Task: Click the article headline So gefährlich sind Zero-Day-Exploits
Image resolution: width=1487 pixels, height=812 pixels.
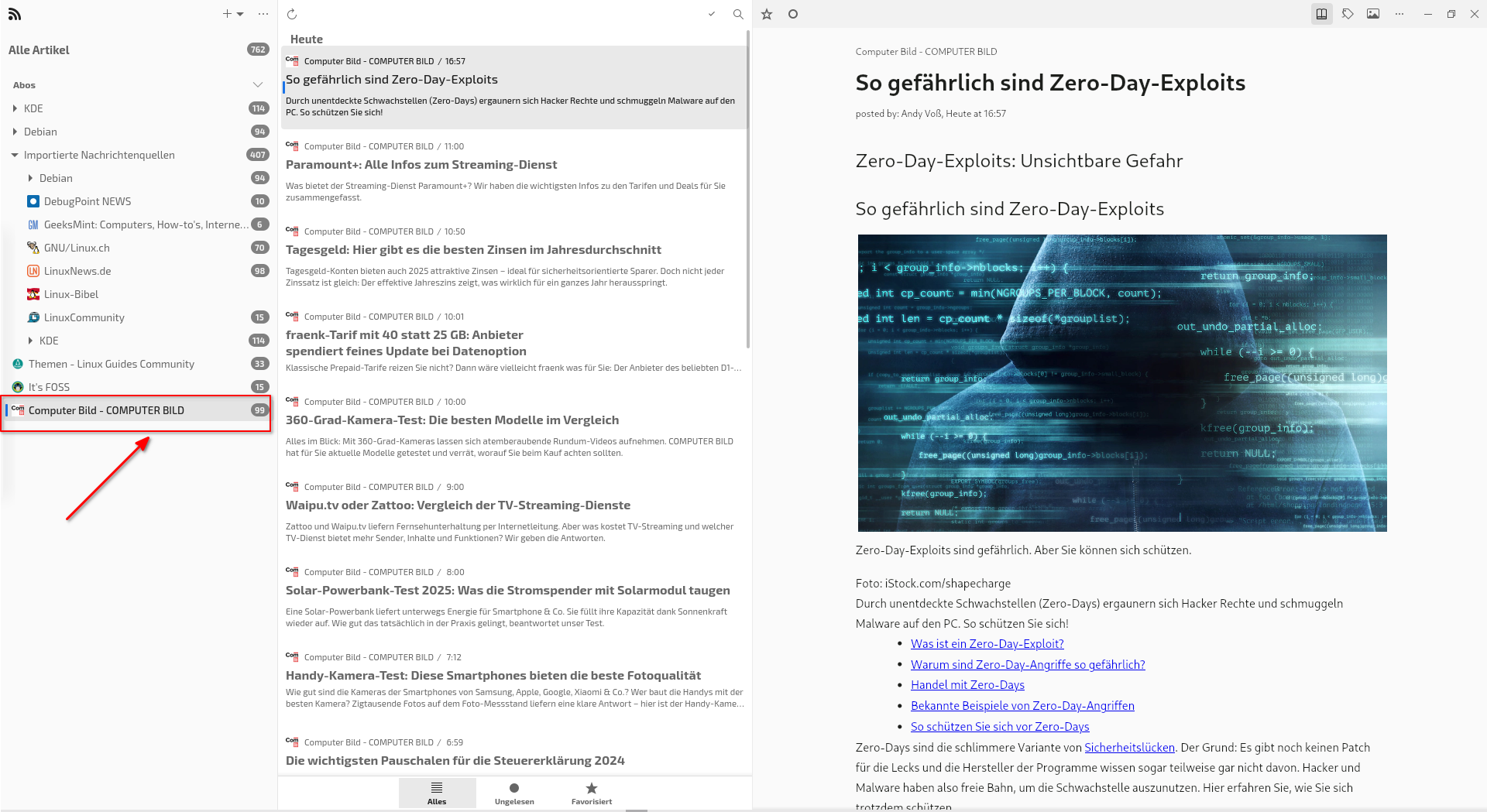Action: click(1050, 83)
